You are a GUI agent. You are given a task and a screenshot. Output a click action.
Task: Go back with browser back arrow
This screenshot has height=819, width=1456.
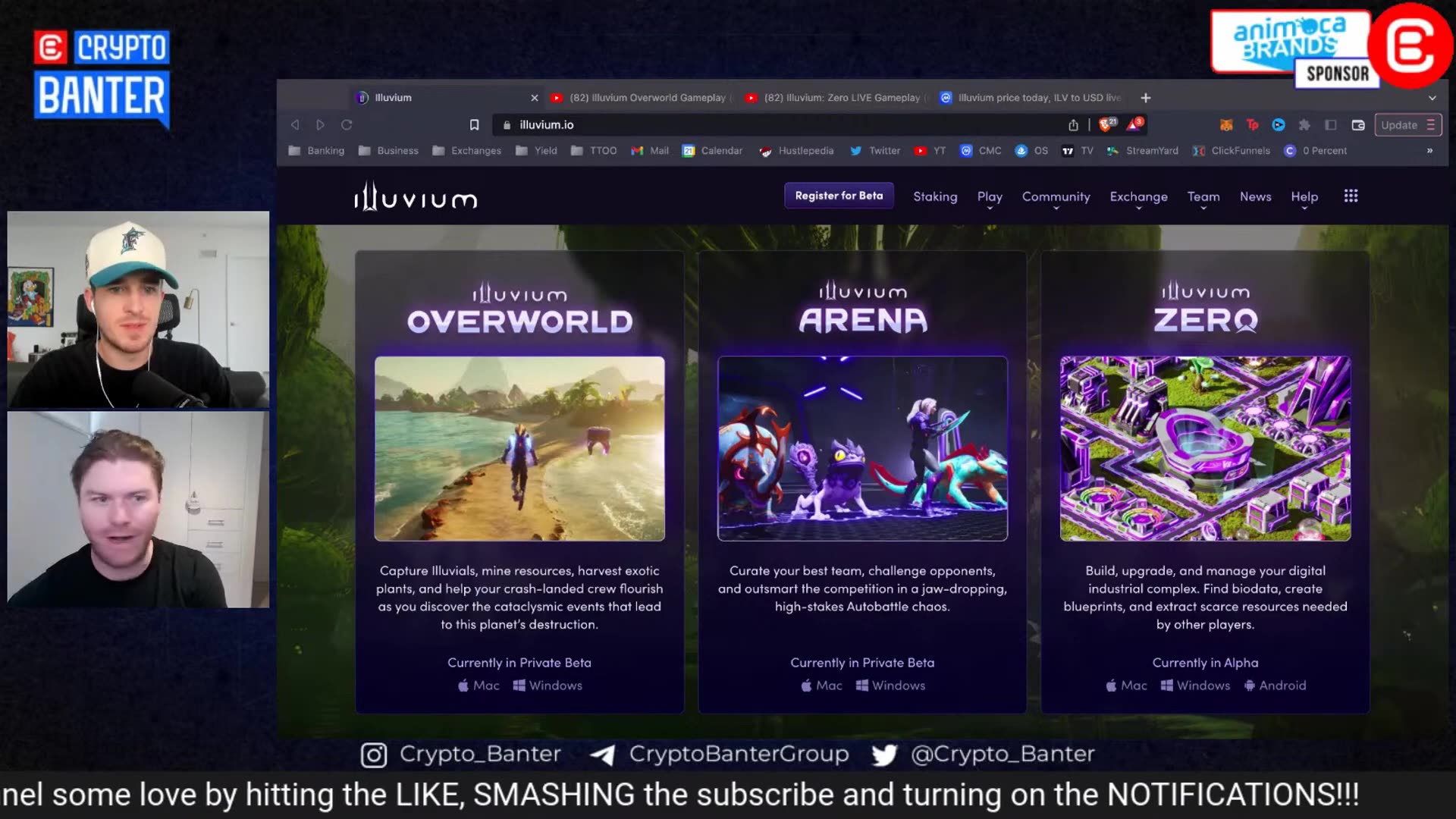[295, 125]
